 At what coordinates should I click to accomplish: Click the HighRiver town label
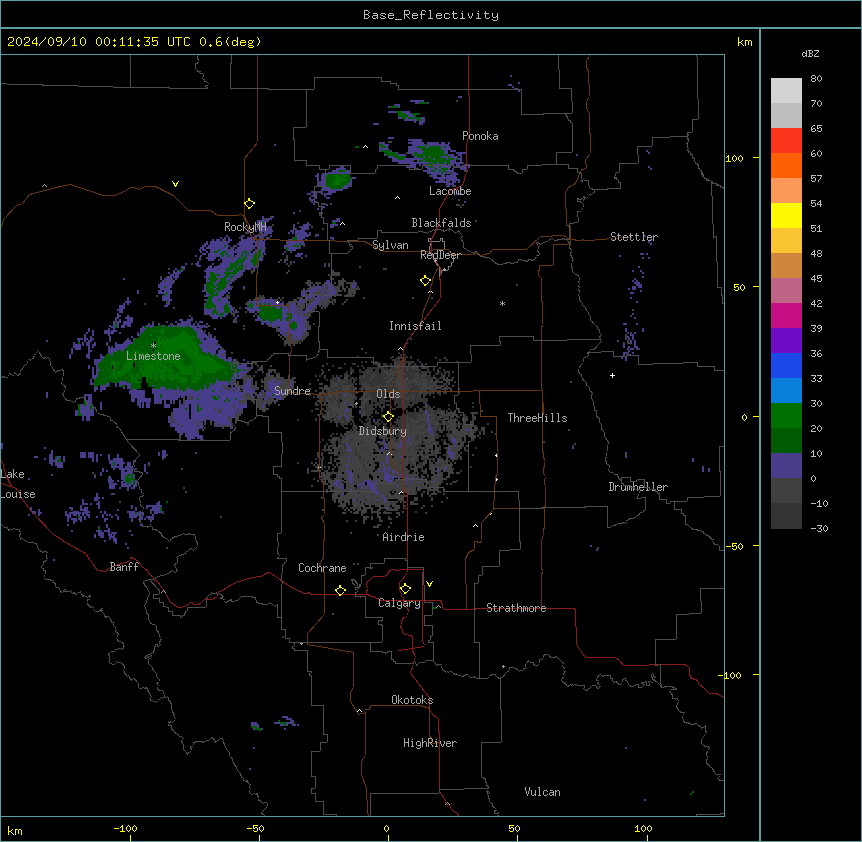pyautogui.click(x=430, y=743)
